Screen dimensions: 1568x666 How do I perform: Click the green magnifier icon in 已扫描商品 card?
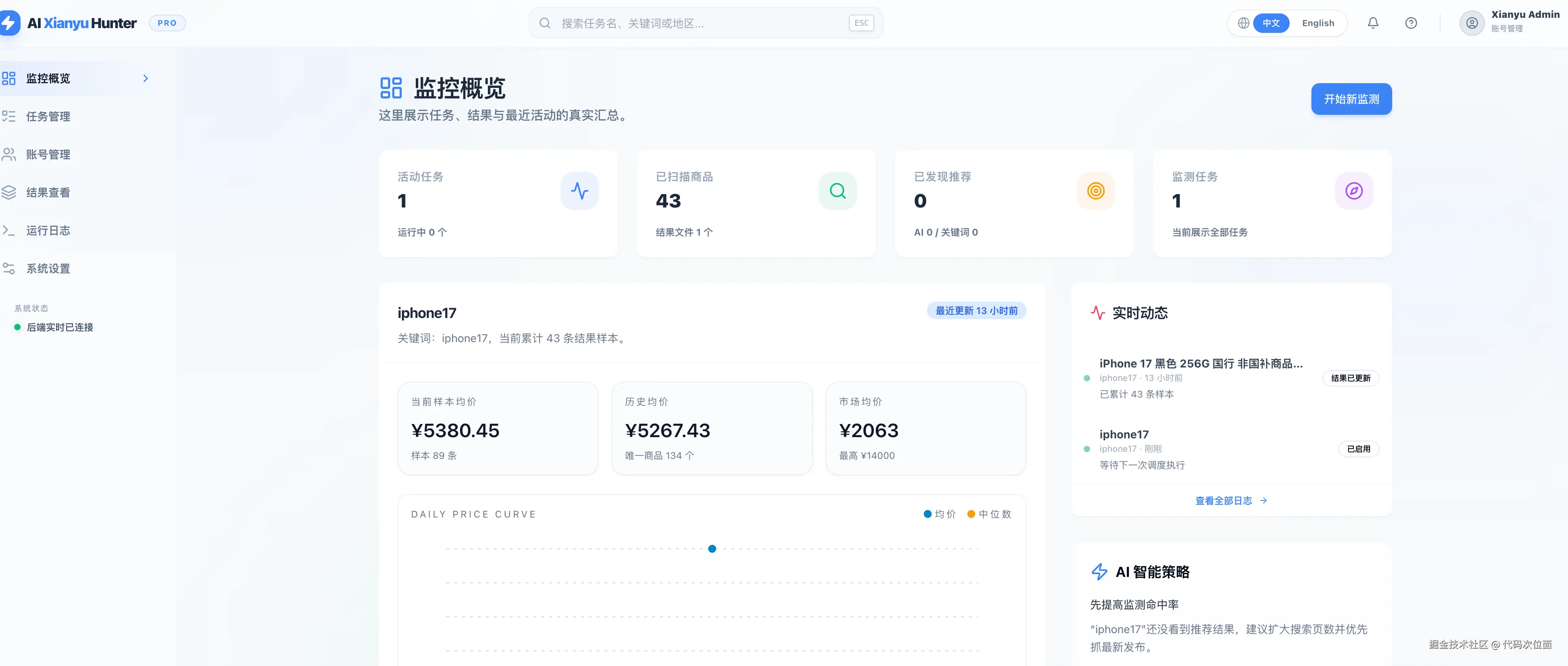pyautogui.click(x=837, y=191)
